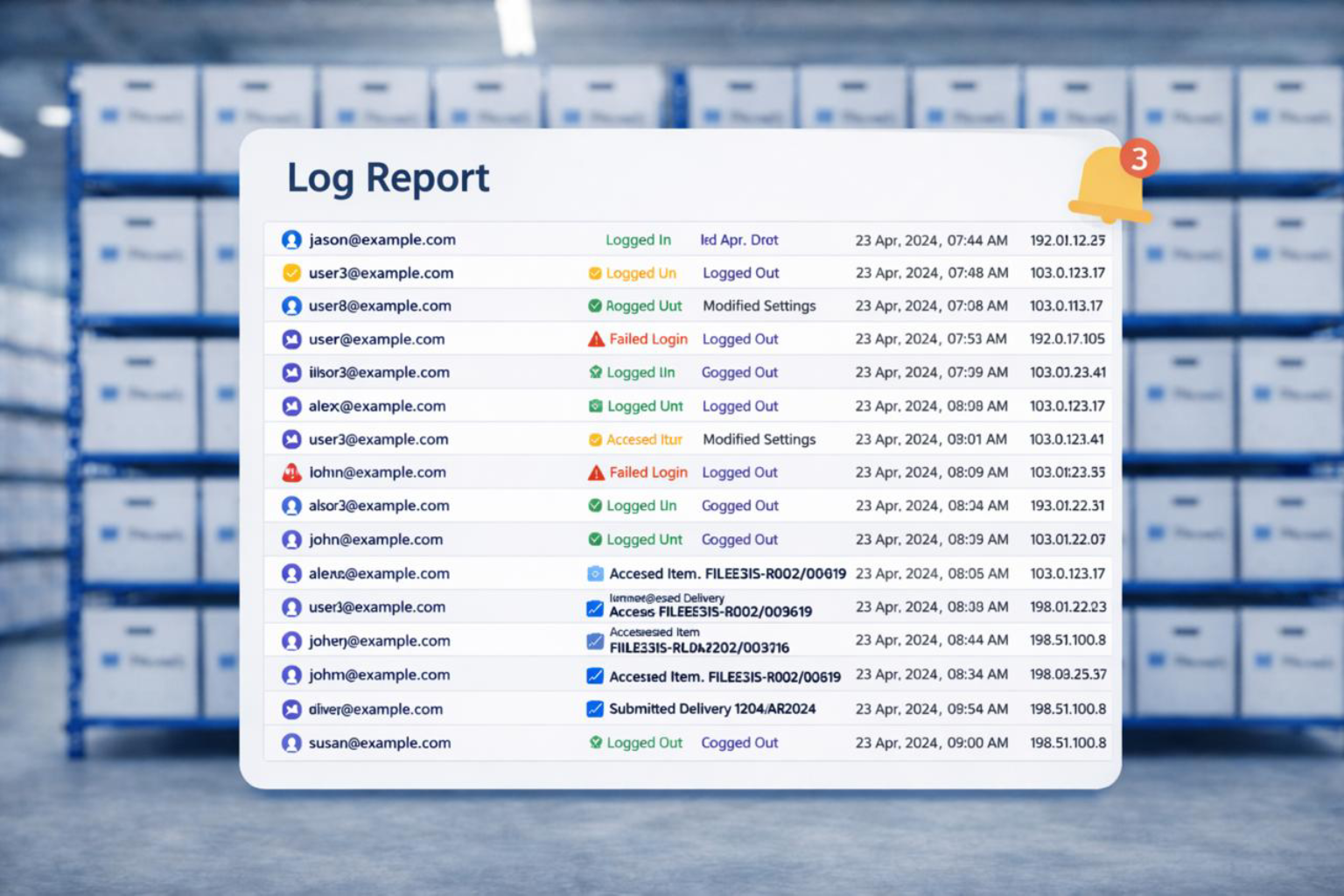Toggle the checkbox beside Access FILEE3IS-R002/009619

[x=595, y=608]
